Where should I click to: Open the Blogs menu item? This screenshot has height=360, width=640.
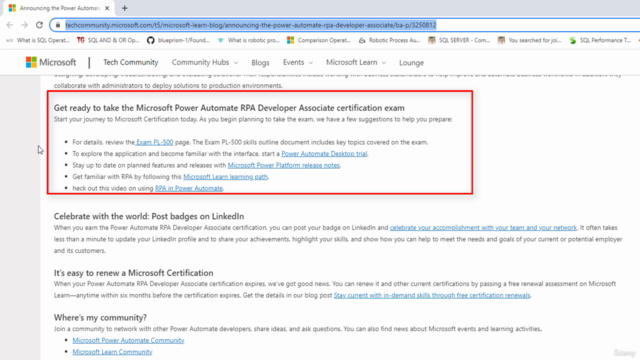[260, 63]
